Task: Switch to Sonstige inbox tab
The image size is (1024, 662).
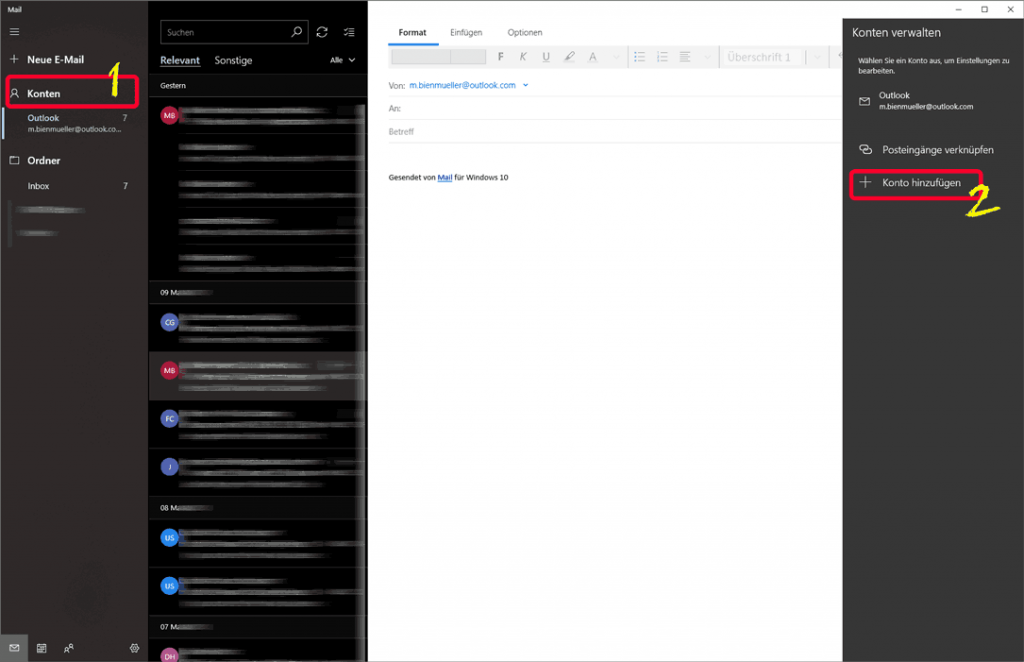Action: coord(233,61)
